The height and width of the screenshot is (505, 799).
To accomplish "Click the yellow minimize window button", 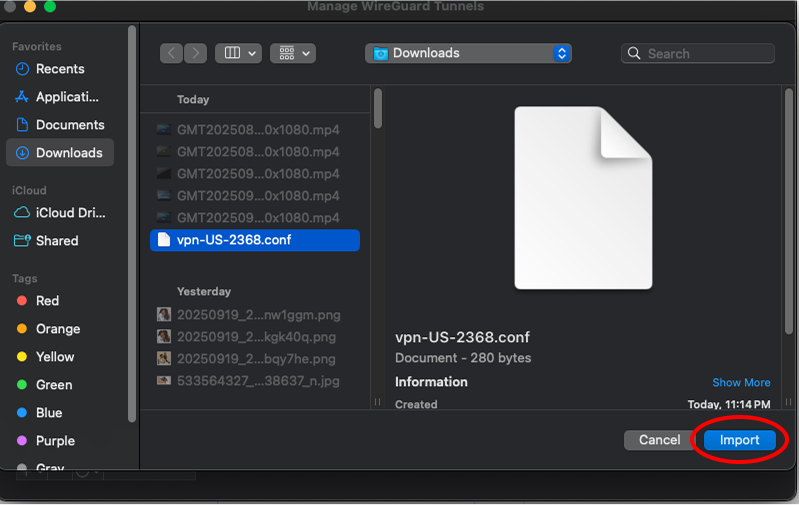I will [x=30, y=6].
